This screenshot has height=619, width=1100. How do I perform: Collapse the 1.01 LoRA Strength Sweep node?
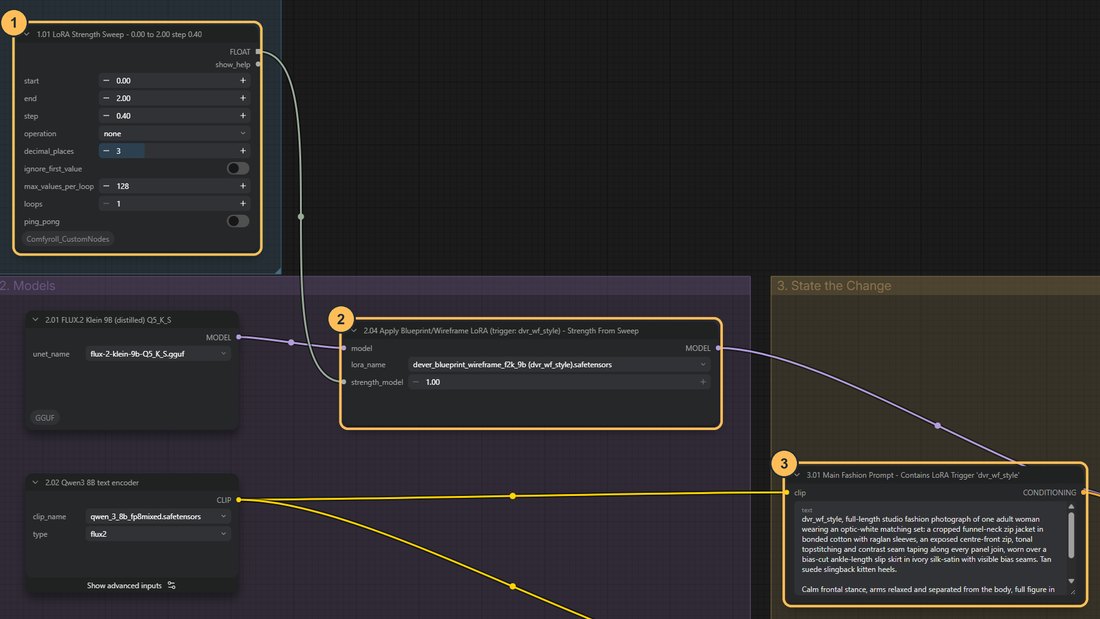(27, 34)
